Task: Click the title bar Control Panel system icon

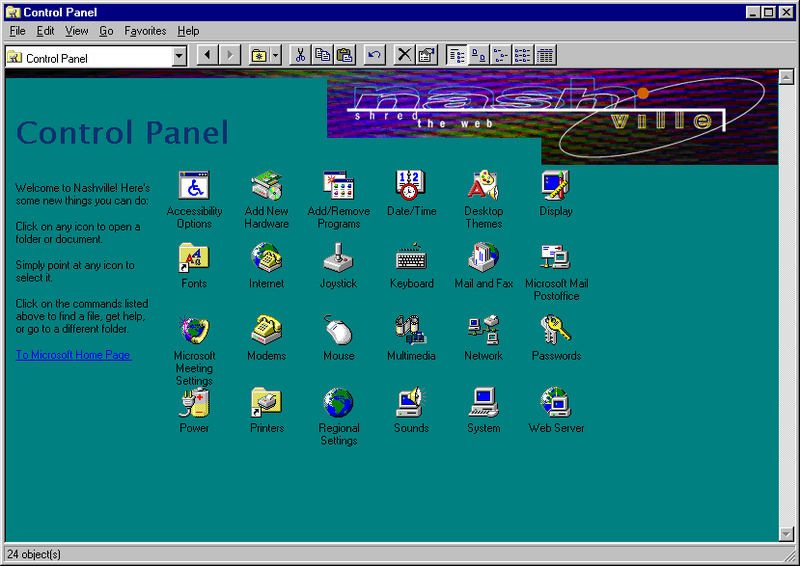Action: (13, 12)
